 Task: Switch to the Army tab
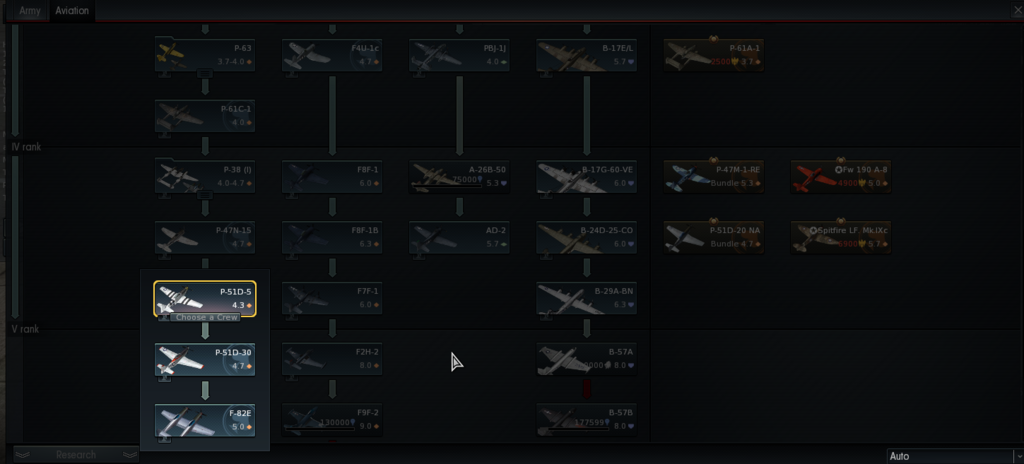pyautogui.click(x=29, y=11)
